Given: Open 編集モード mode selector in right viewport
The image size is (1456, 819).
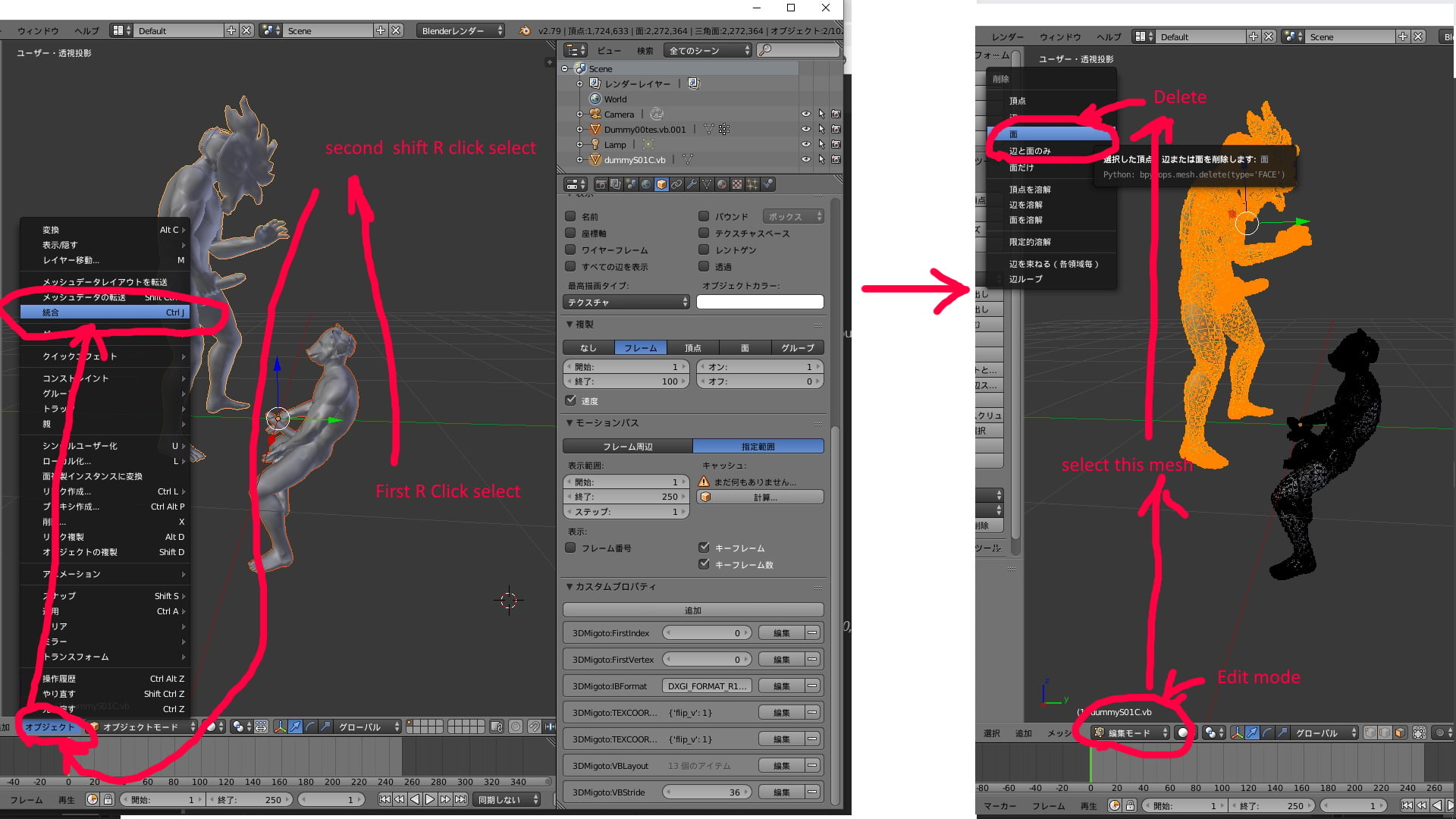Looking at the screenshot, I should [1131, 733].
